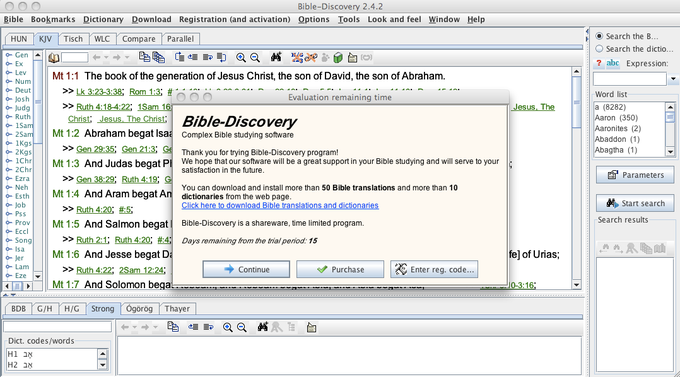Click the book tree vertical scrollbar thumb
Image resolution: width=680 pixels, height=377 pixels.
38,102
